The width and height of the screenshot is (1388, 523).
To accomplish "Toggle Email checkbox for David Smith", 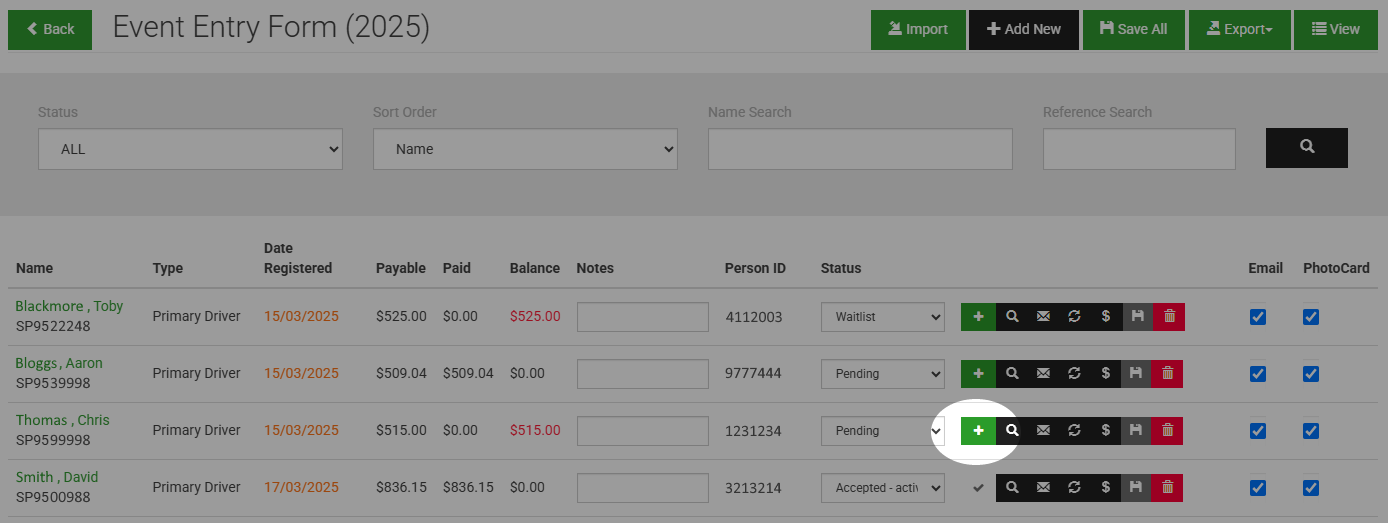I will click(x=1258, y=488).
